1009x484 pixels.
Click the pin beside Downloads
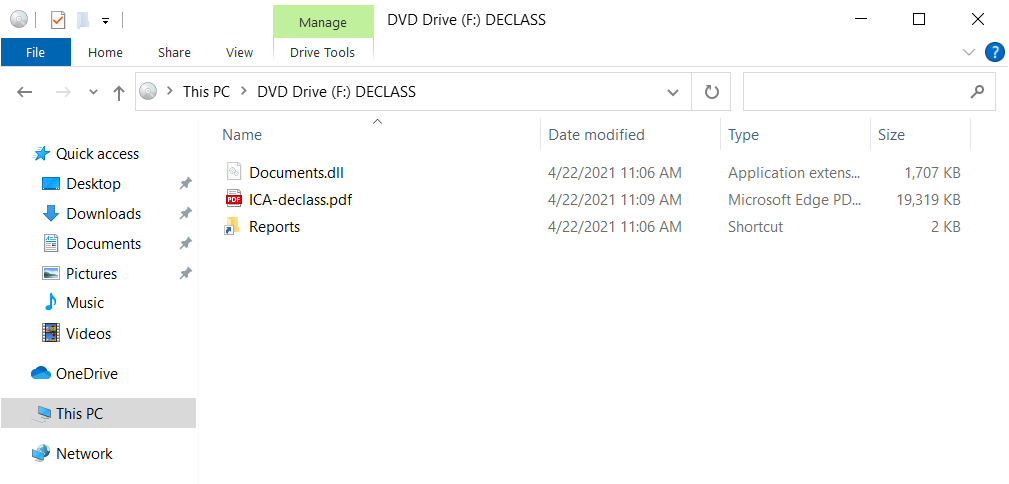185,214
